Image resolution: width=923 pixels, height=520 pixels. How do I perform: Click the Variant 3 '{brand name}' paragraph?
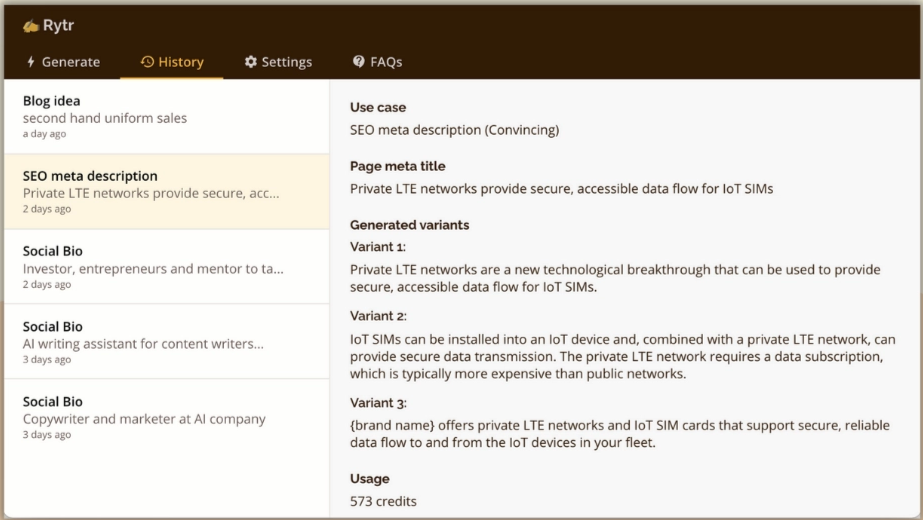[620, 433]
